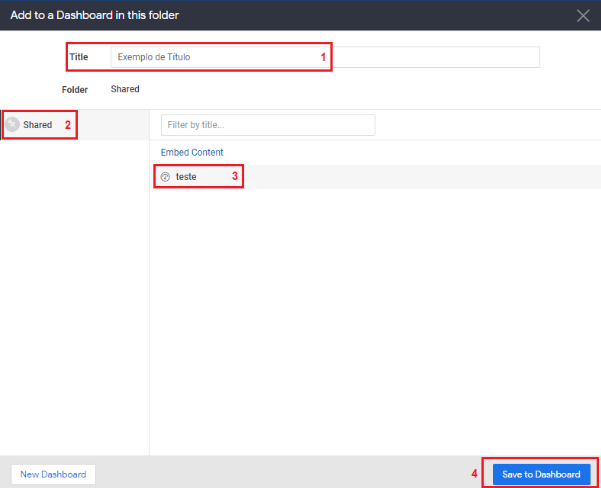Click the dialog header title text
The image size is (601, 488).
95,15
